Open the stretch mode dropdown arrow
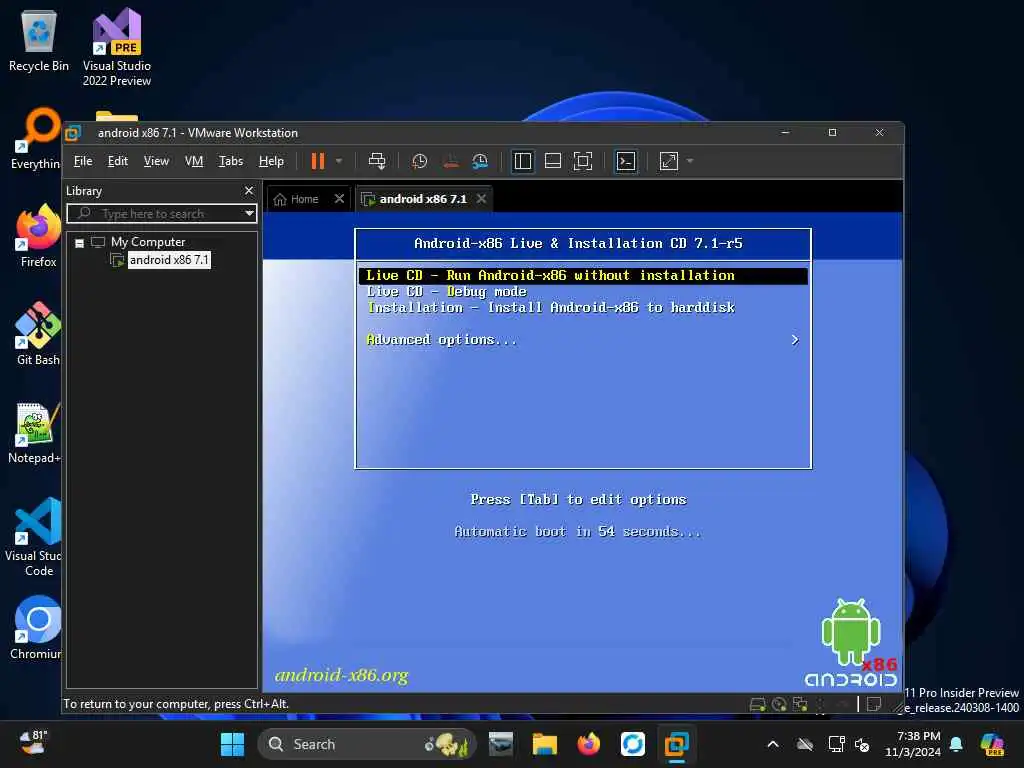Screen dimensions: 1024x768 [x=690, y=161]
